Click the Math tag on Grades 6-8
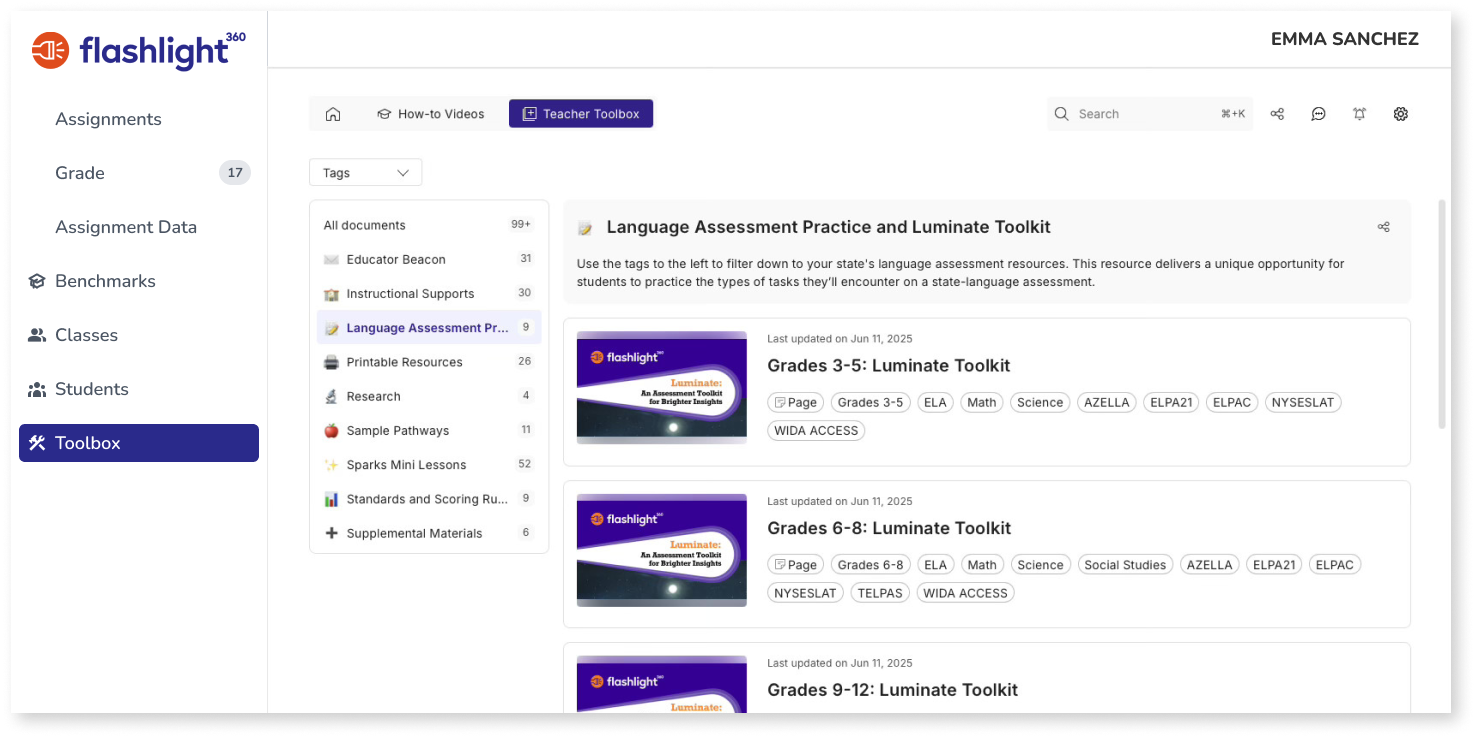Image resolution: width=1476 pixels, height=738 pixels. 982,565
